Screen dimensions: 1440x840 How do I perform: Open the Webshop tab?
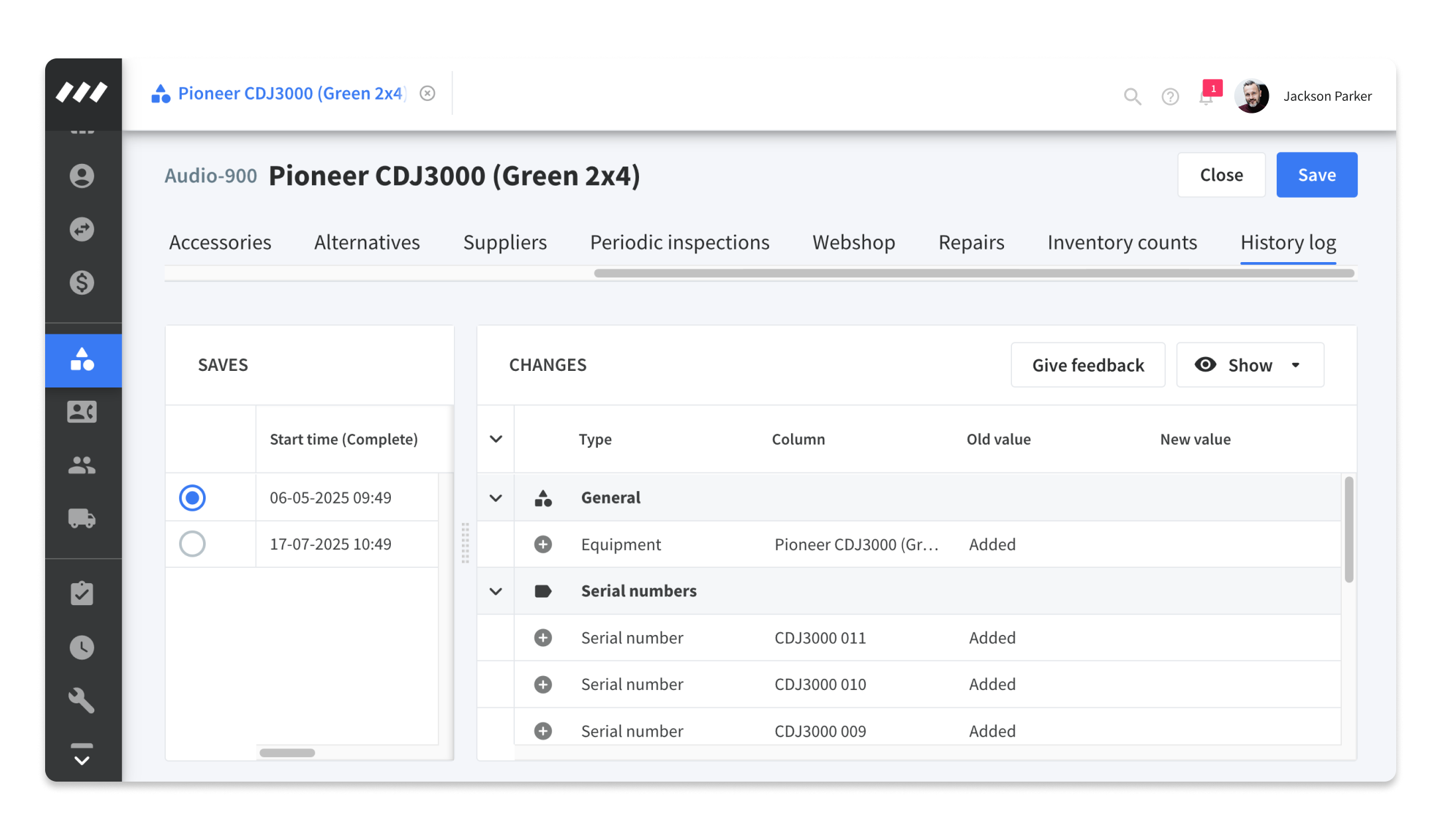[x=854, y=242]
